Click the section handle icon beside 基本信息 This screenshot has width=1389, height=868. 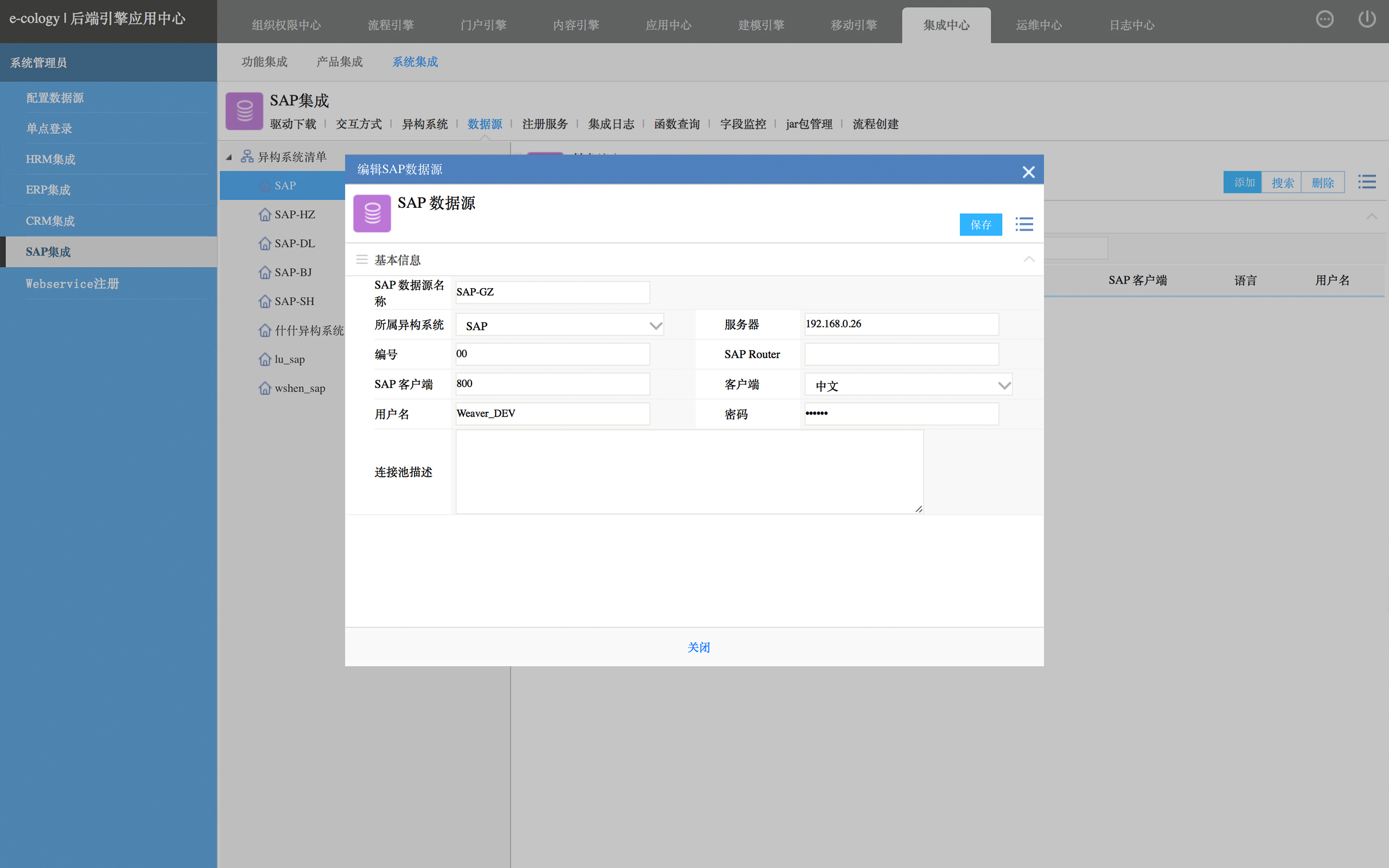click(x=361, y=259)
